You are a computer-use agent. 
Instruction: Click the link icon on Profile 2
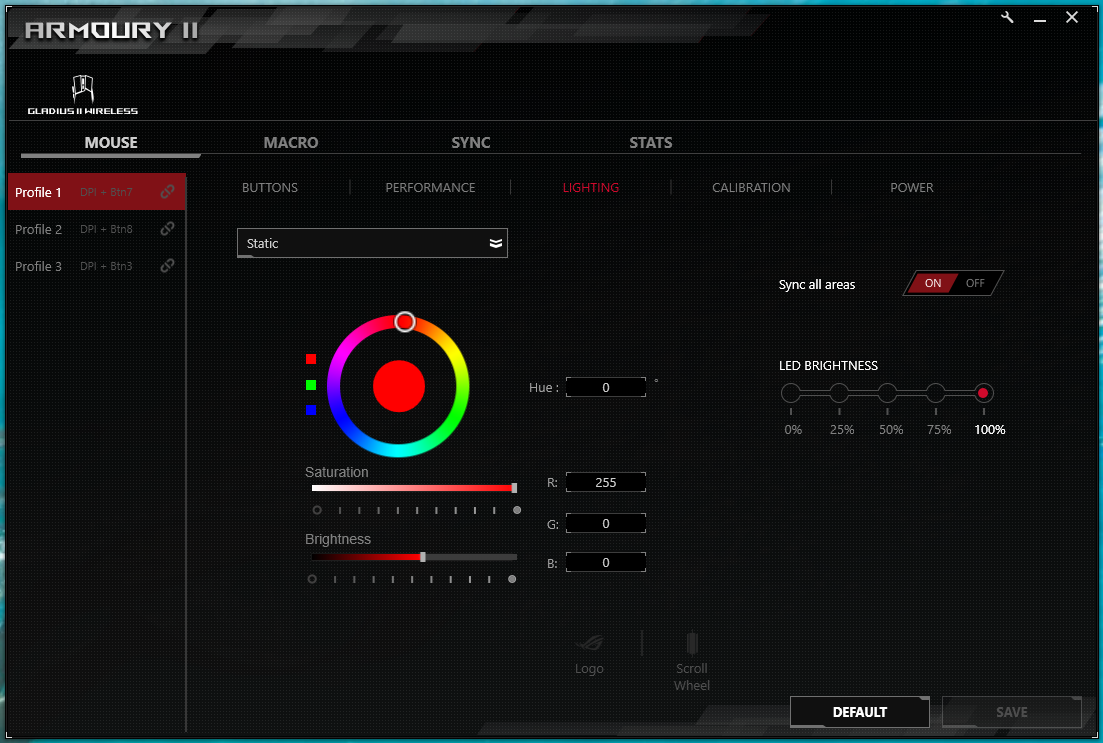pos(167,229)
